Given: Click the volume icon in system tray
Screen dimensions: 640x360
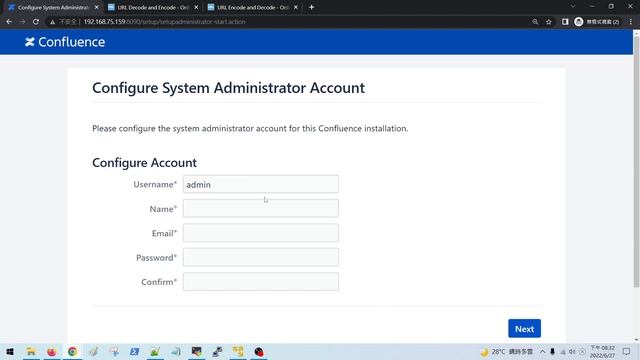Looking at the screenshot, I should pyautogui.click(x=572, y=351).
